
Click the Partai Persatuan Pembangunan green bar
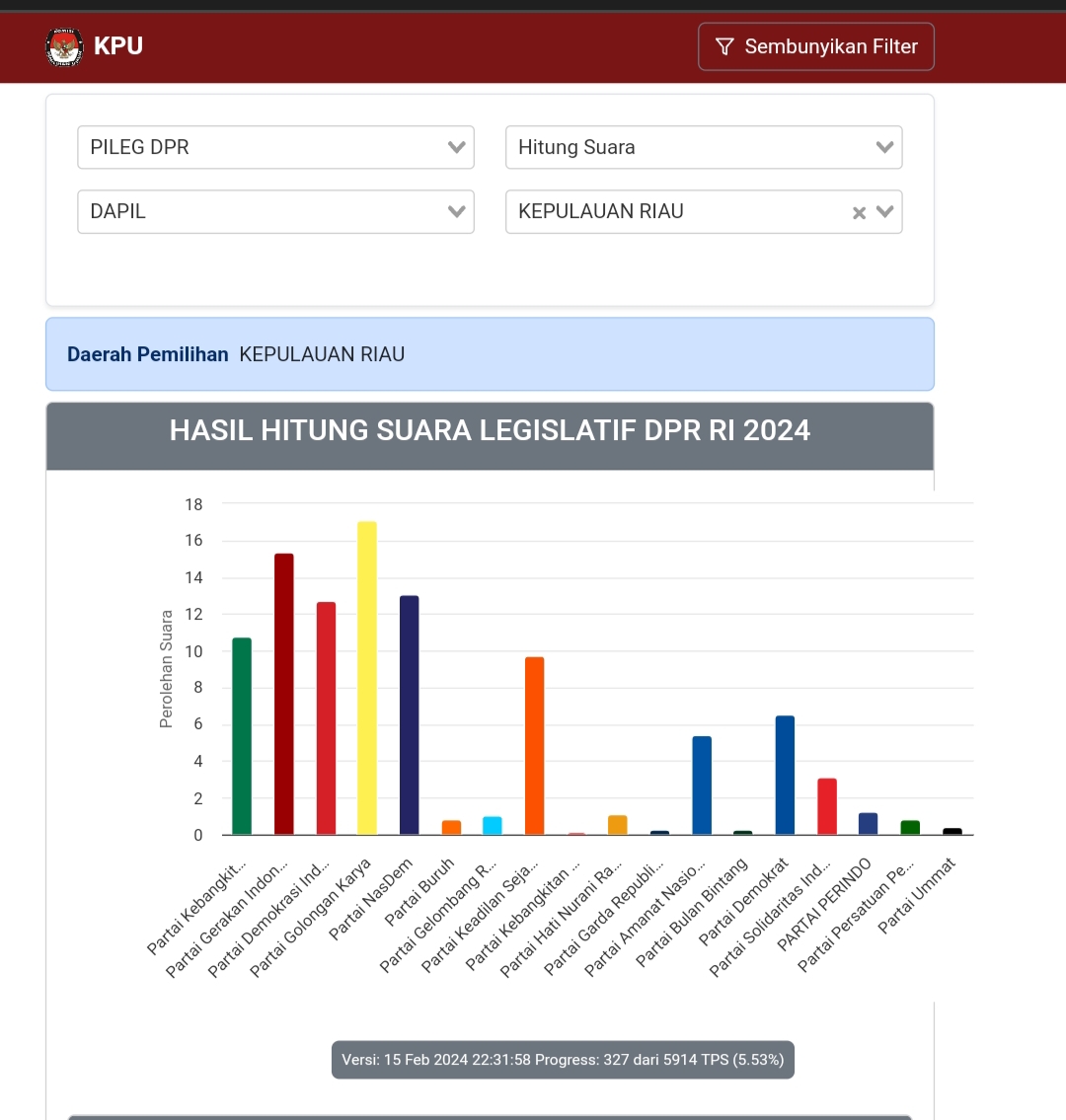910,827
